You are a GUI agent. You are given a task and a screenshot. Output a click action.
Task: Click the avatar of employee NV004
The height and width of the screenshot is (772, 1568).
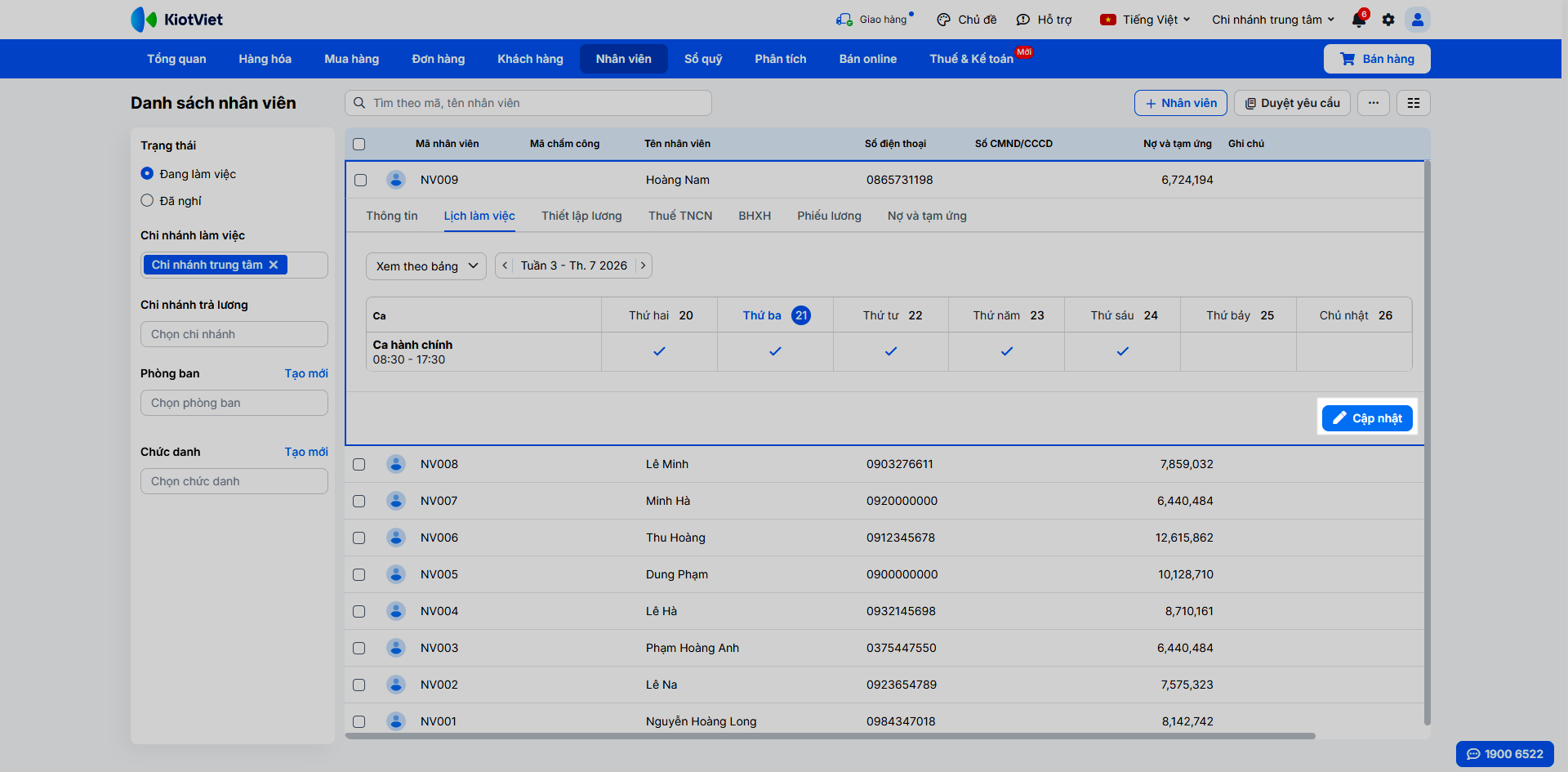tap(396, 611)
